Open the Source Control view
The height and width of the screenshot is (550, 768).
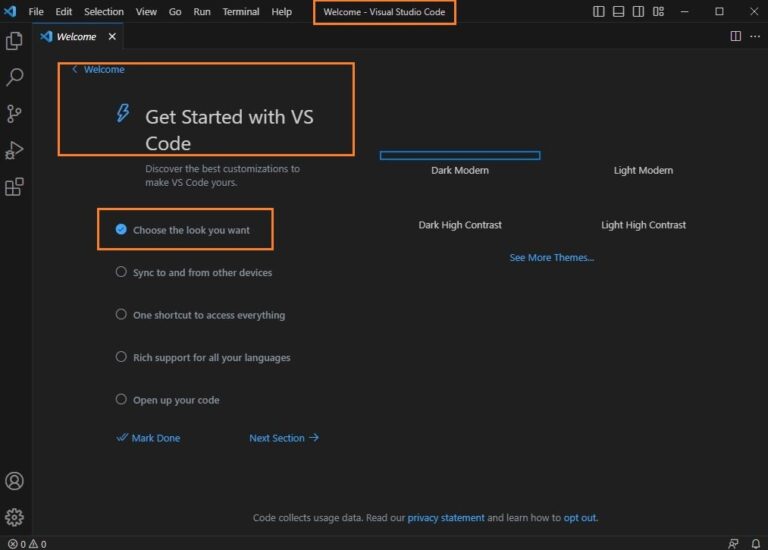(x=14, y=114)
